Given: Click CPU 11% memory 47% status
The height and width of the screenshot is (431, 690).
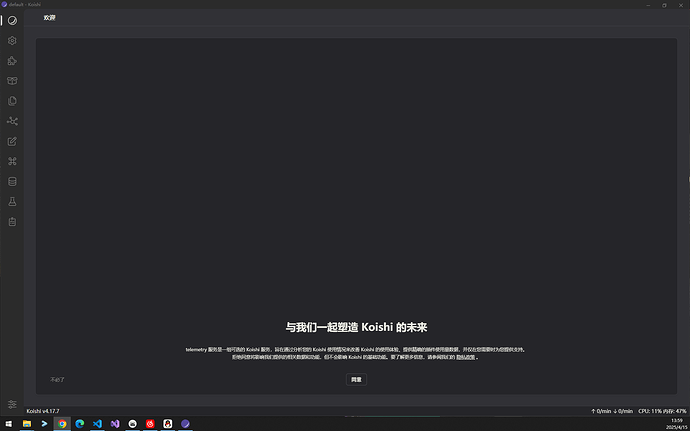Looking at the screenshot, I should click(662, 411).
